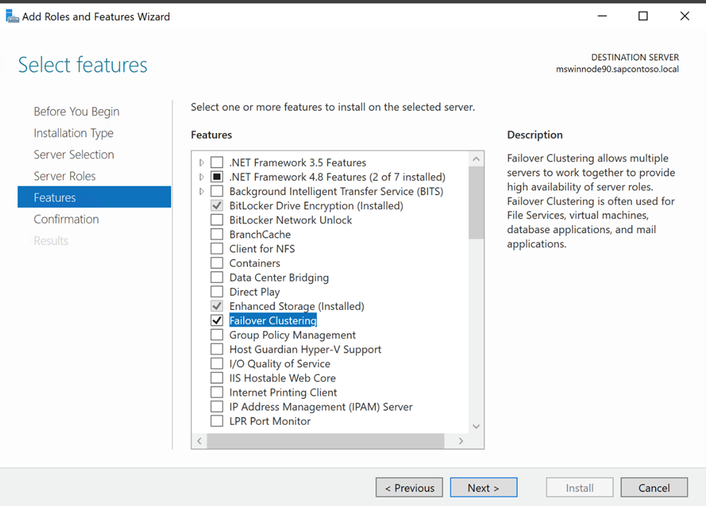Click the Add Roles and Features Wizard title icon
The image size is (706, 506).
(x=12, y=17)
